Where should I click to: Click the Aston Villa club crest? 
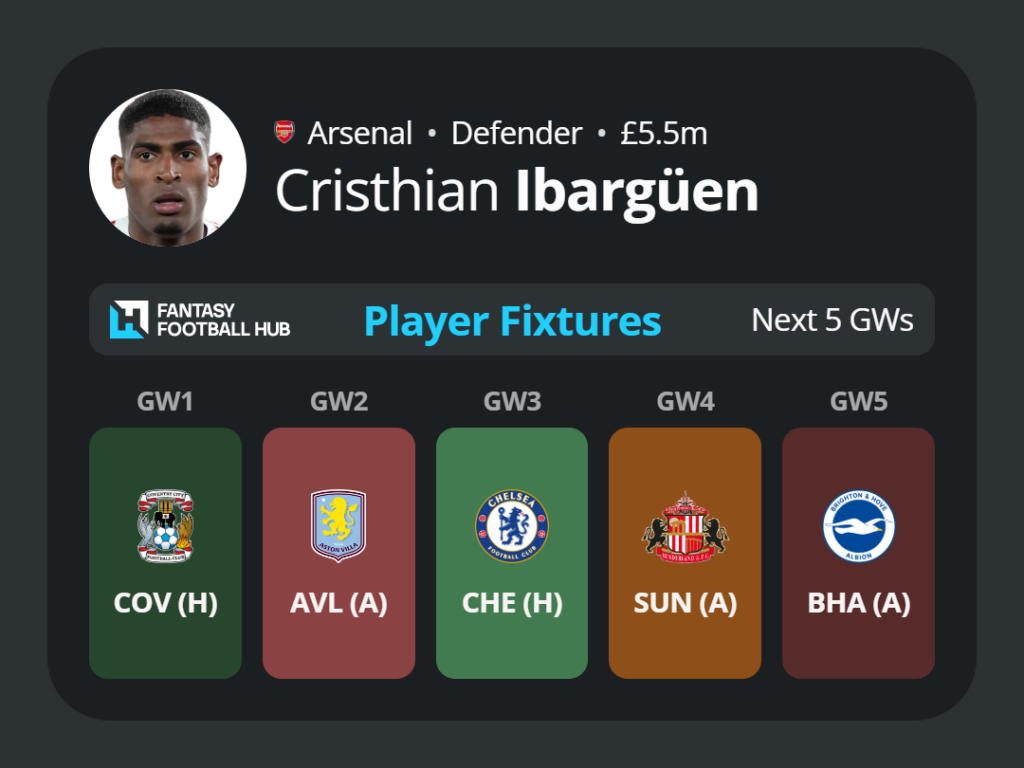point(338,526)
